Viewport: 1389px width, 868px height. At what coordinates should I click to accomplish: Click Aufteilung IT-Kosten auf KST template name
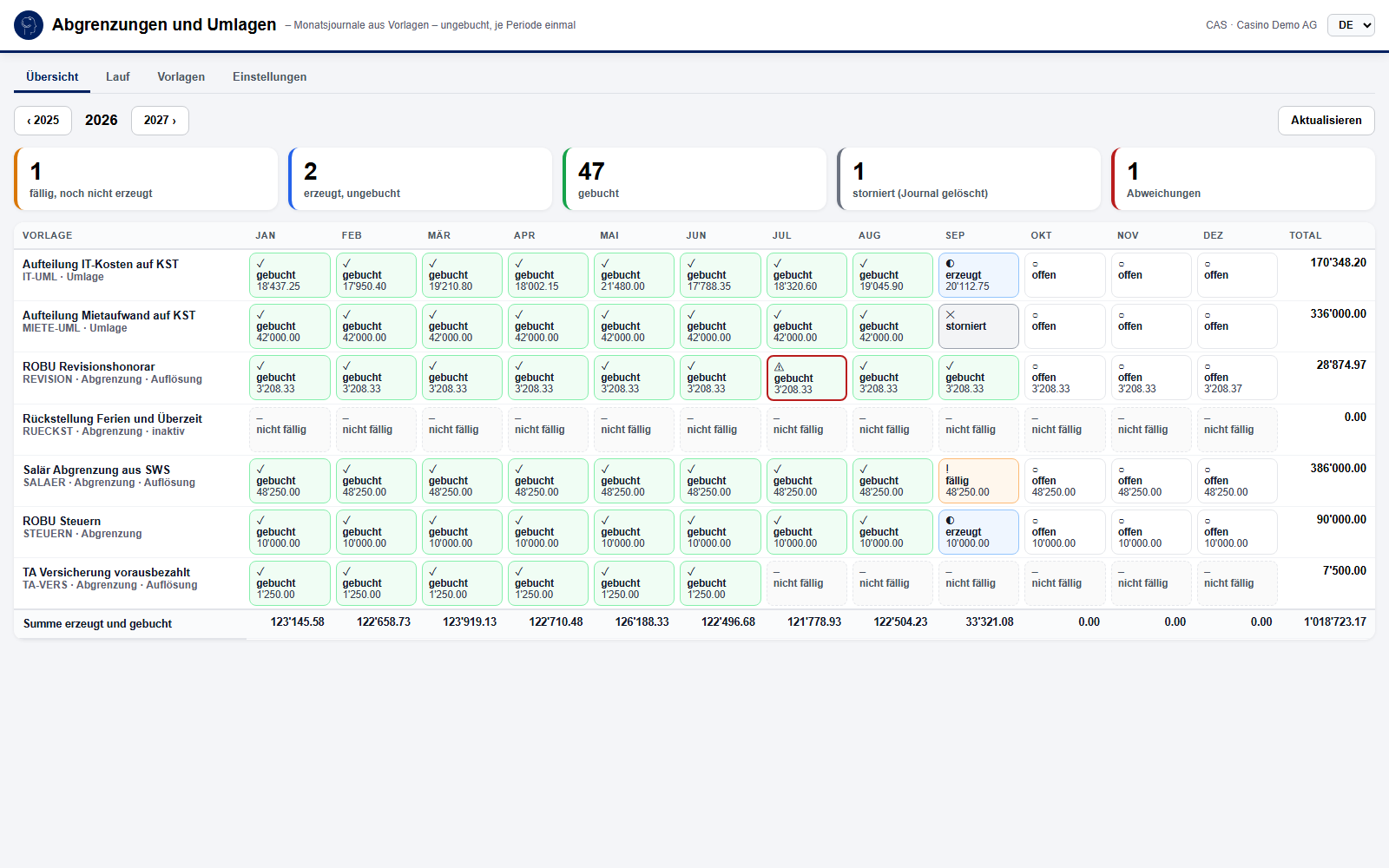coord(101,264)
